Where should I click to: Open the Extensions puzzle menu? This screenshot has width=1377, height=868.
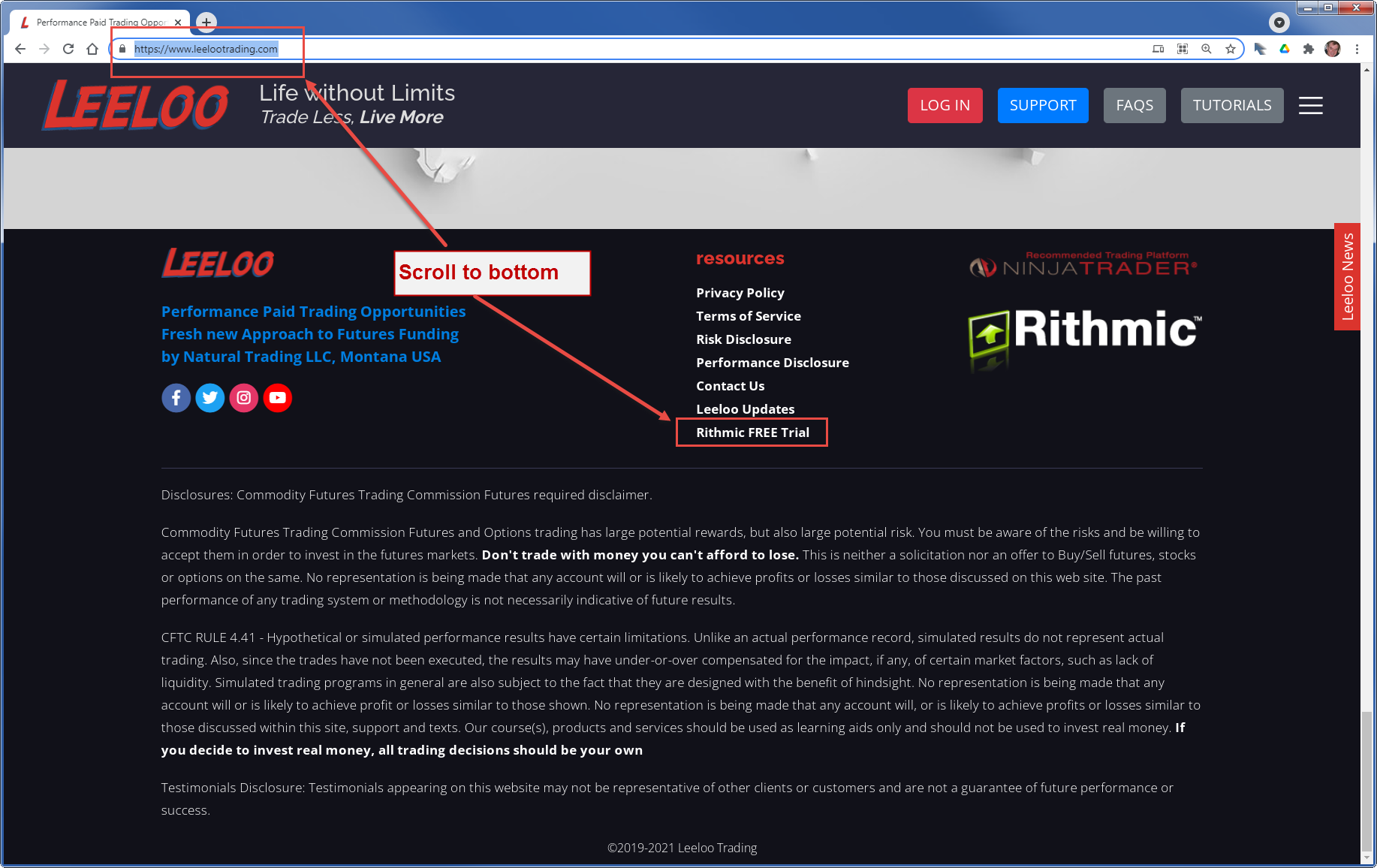[x=1309, y=49]
